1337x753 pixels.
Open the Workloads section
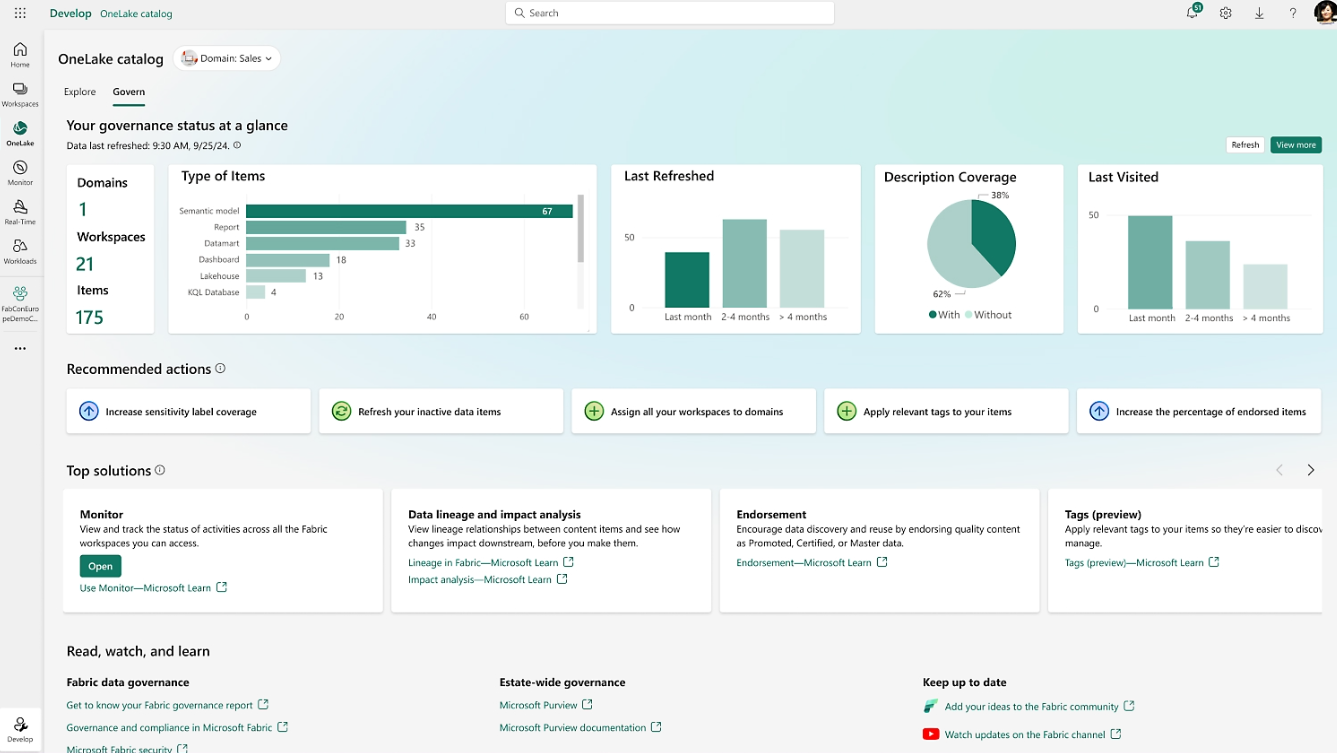[x=19, y=249]
